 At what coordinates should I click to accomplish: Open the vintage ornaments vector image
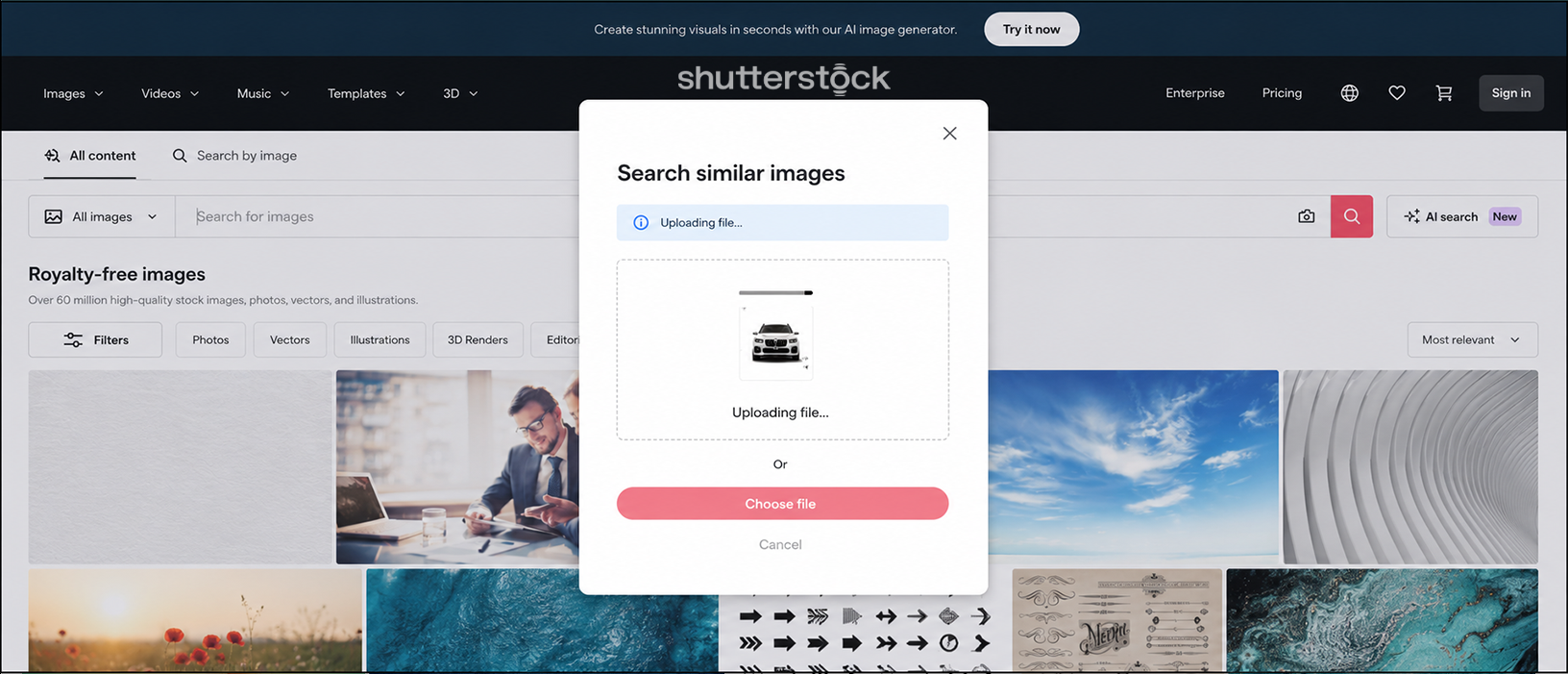(1117, 620)
